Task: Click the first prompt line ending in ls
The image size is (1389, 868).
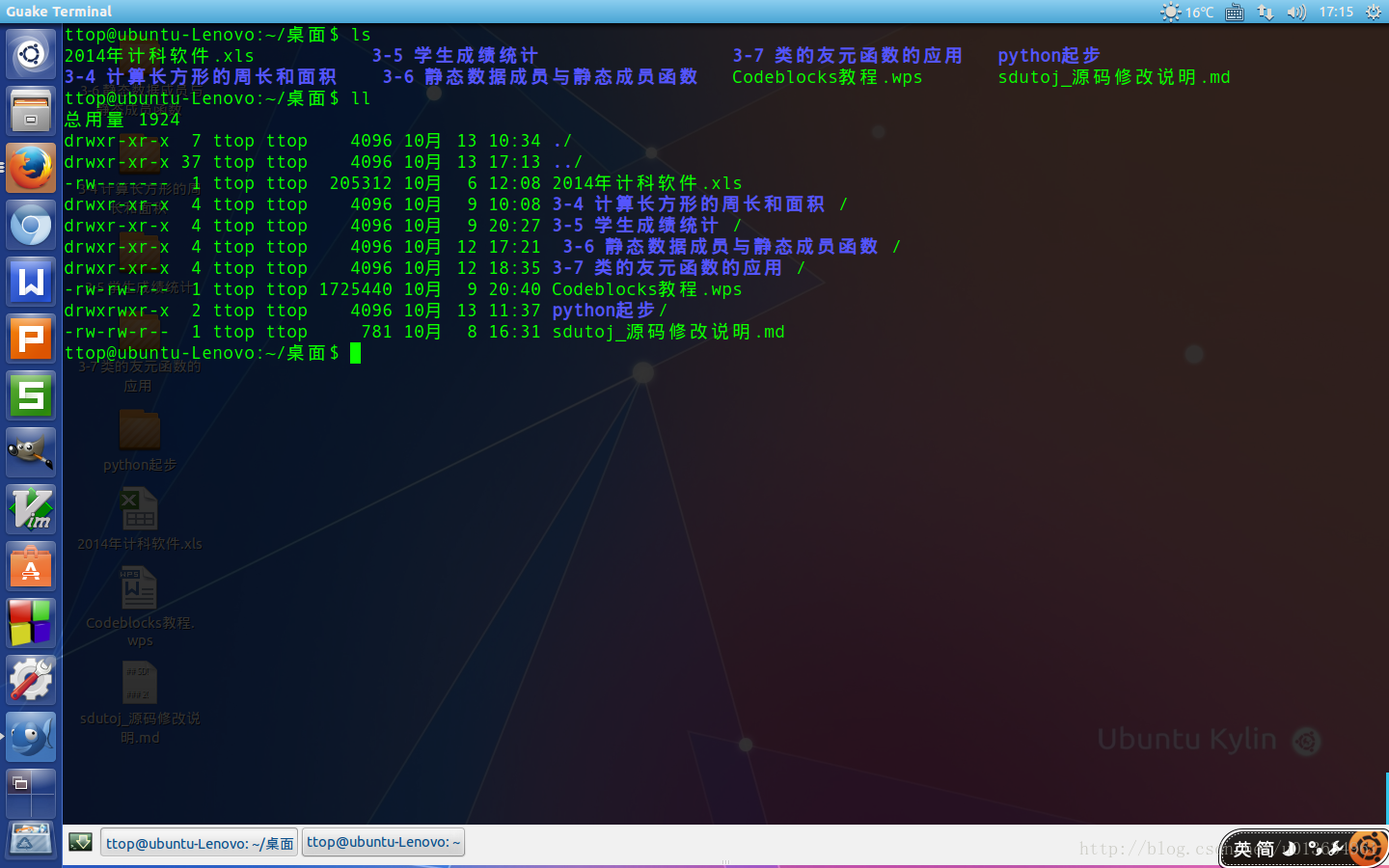Action: [218, 35]
